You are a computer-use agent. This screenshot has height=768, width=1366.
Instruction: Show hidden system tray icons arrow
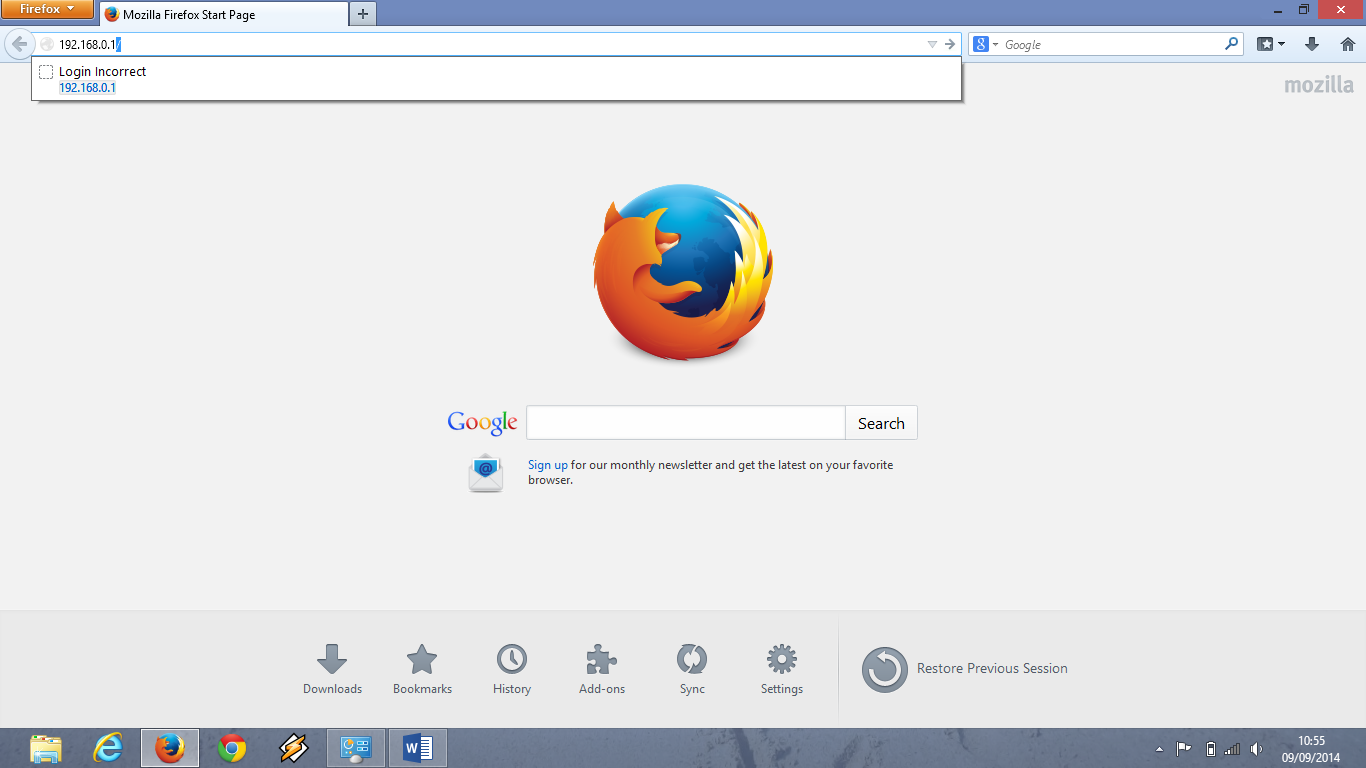click(x=1159, y=749)
